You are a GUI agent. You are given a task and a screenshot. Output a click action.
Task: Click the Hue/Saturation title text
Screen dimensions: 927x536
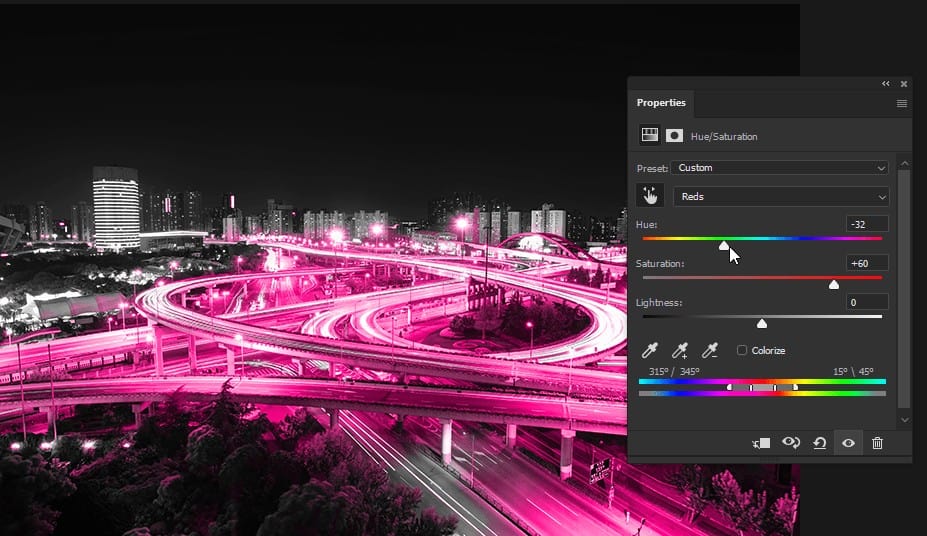(724, 136)
